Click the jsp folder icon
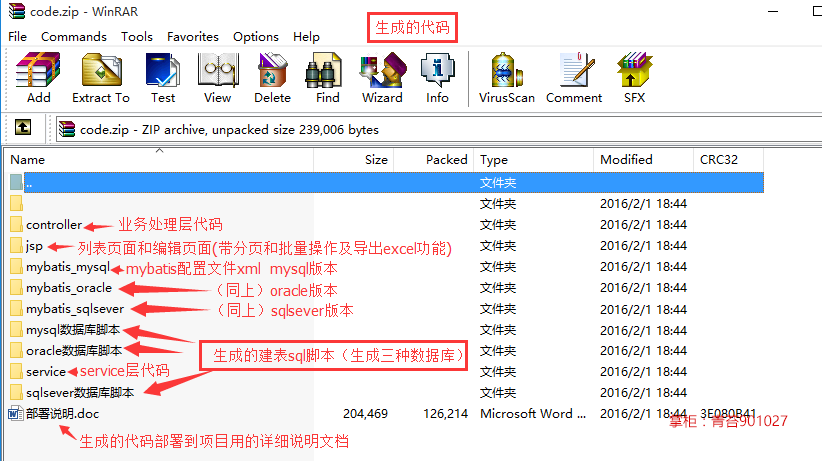The width and height of the screenshot is (822, 461). click(x=16, y=245)
